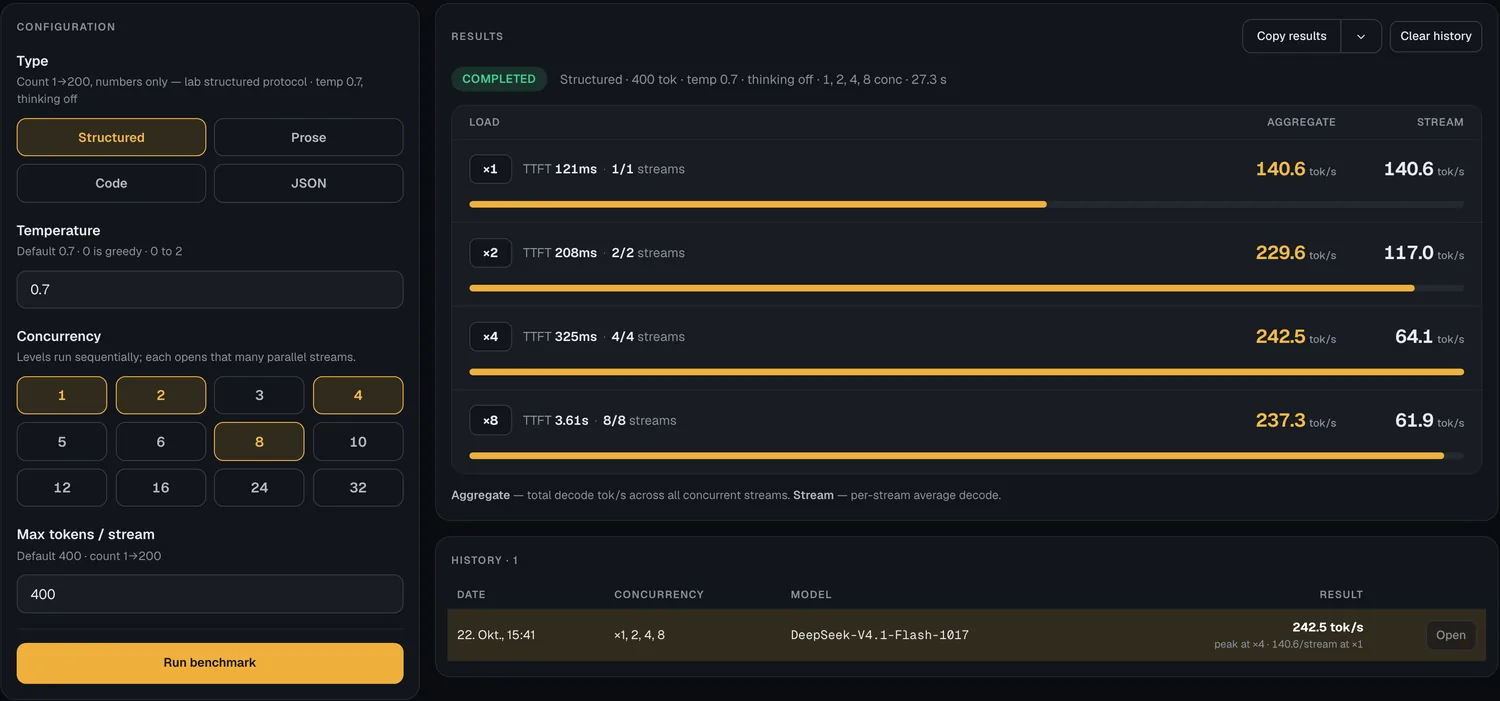The image size is (1500, 701).
Task: Select the ×4 load badge
Action: pyautogui.click(x=490, y=337)
